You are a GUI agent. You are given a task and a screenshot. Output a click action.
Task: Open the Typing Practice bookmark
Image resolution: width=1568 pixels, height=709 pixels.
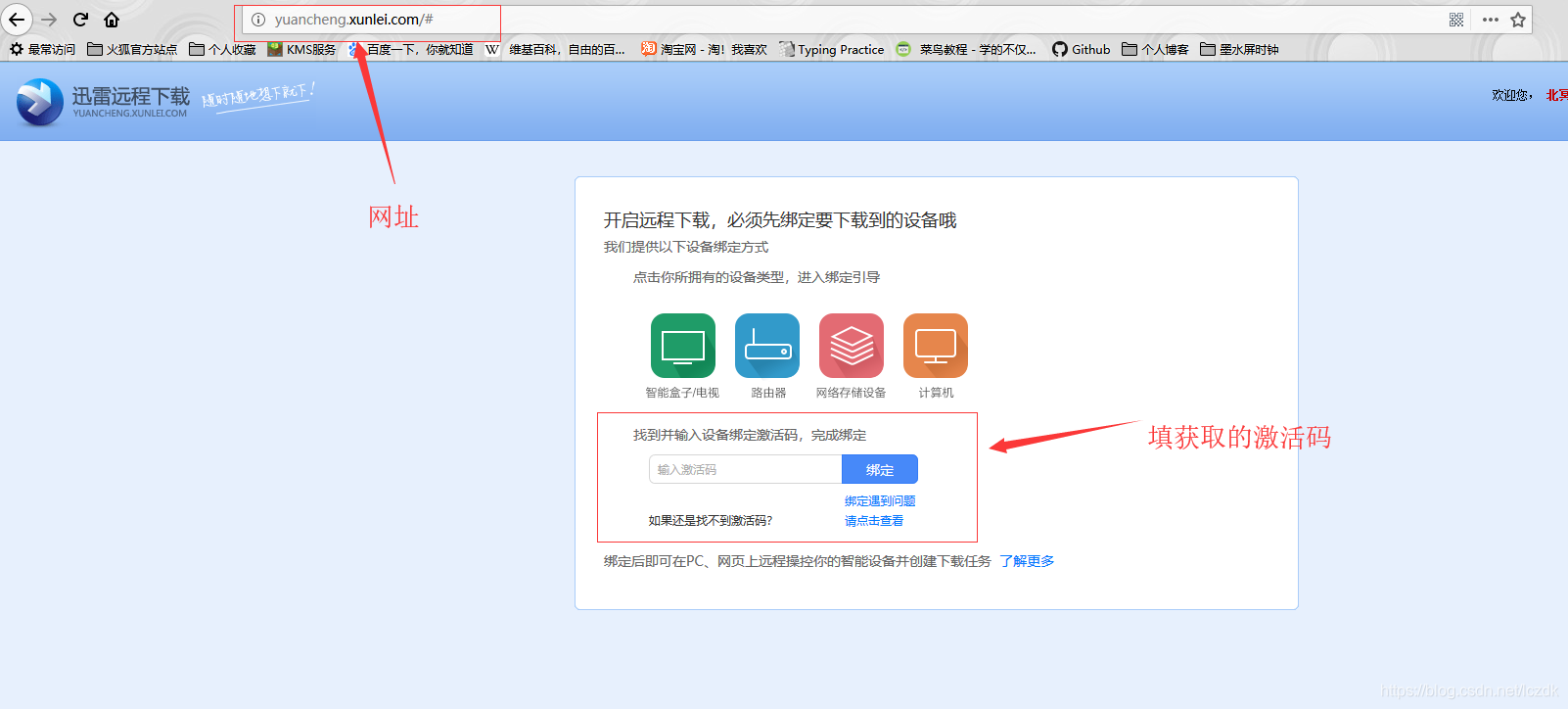point(832,49)
